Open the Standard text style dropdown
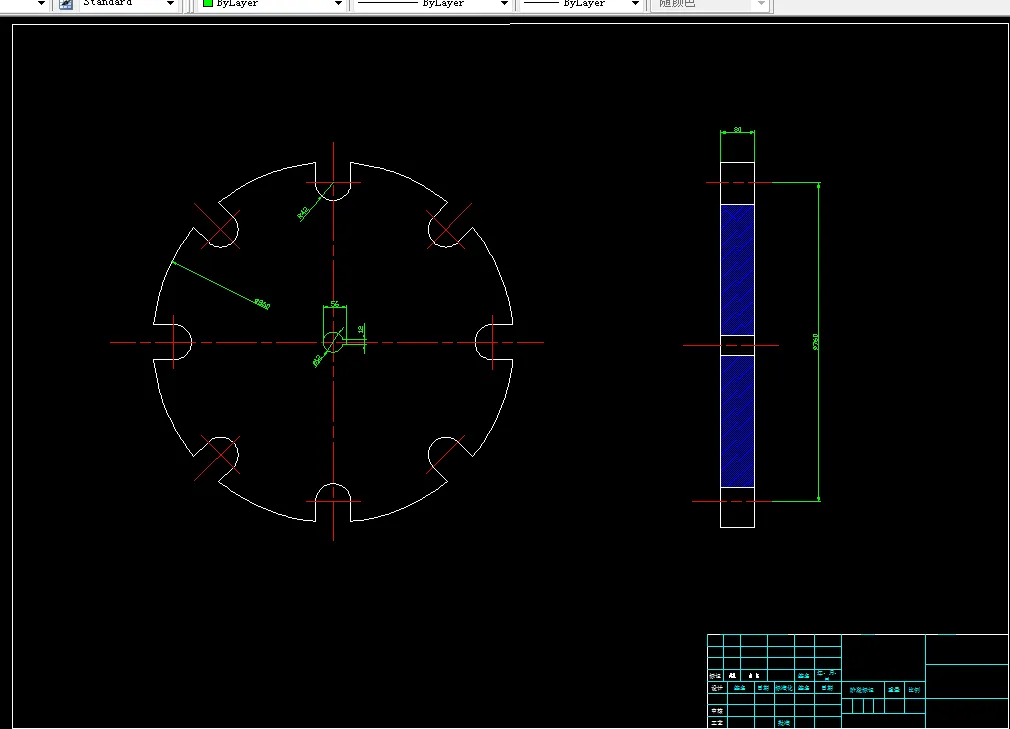1010x729 pixels. [x=170, y=4]
